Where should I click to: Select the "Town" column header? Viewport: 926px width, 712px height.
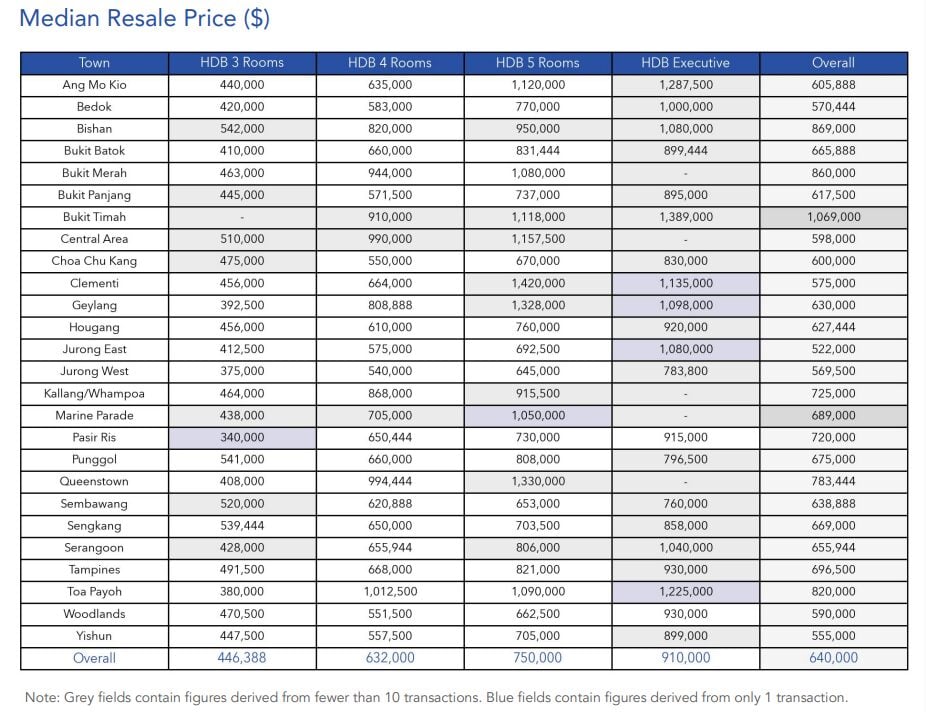(x=94, y=62)
